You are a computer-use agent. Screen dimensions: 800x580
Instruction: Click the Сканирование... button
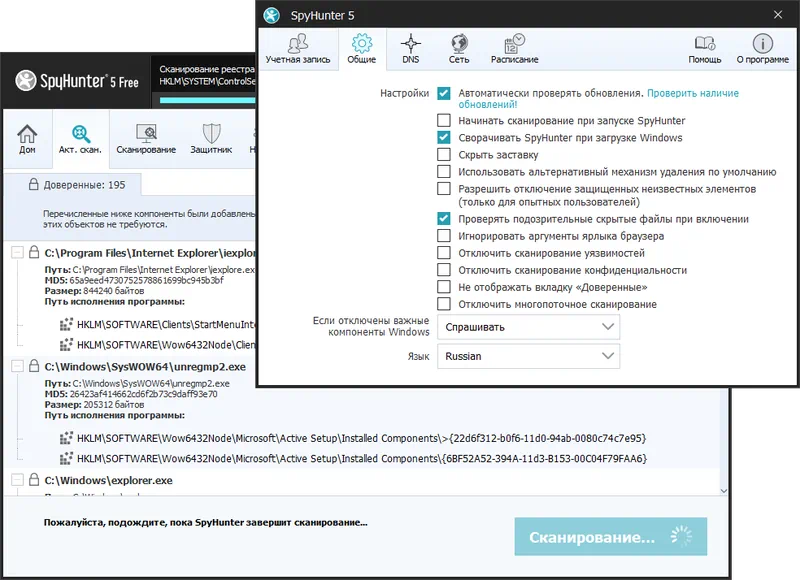coord(611,537)
